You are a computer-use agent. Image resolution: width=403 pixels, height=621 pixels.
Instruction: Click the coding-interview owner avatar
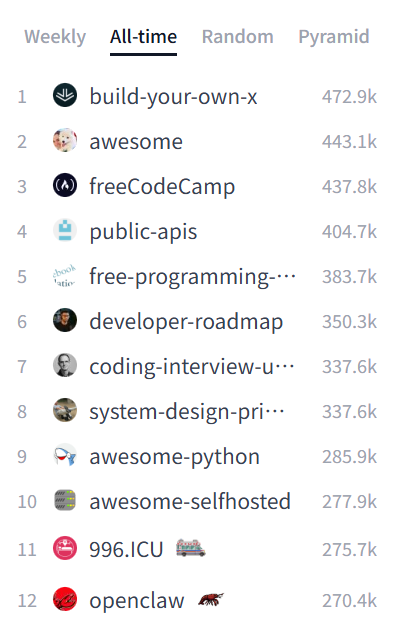pyautogui.click(x=65, y=365)
